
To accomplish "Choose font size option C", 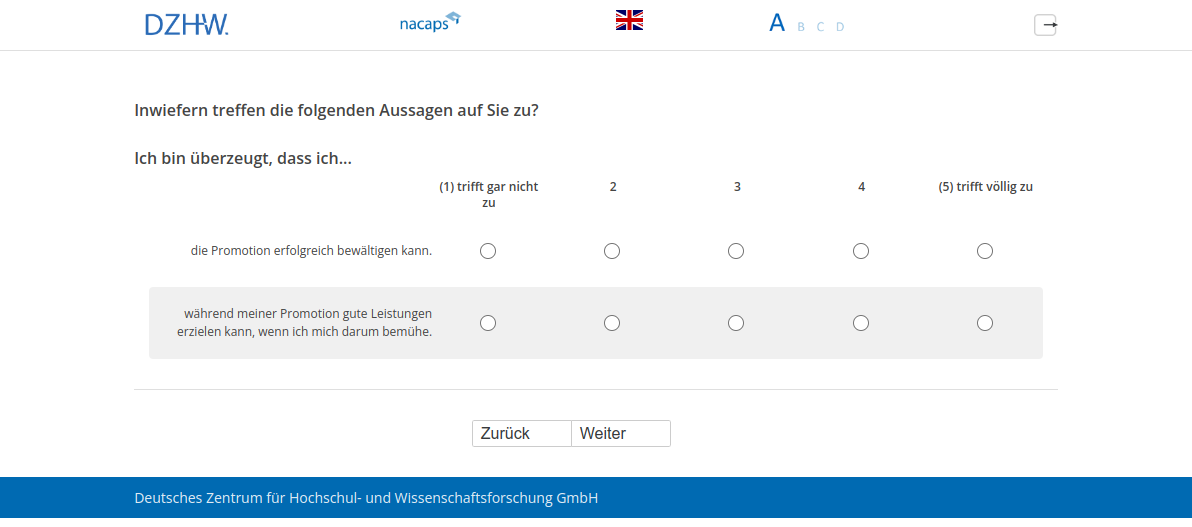I will pyautogui.click(x=820, y=27).
